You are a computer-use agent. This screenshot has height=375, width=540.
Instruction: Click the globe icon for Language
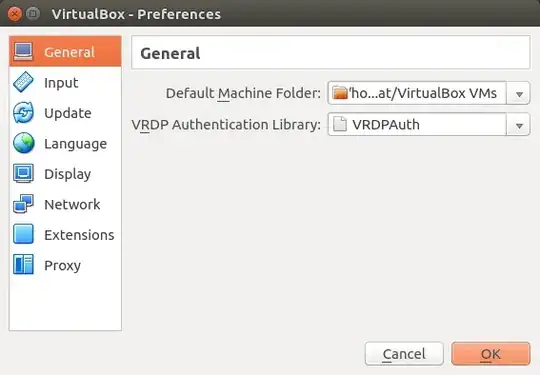(x=23, y=143)
